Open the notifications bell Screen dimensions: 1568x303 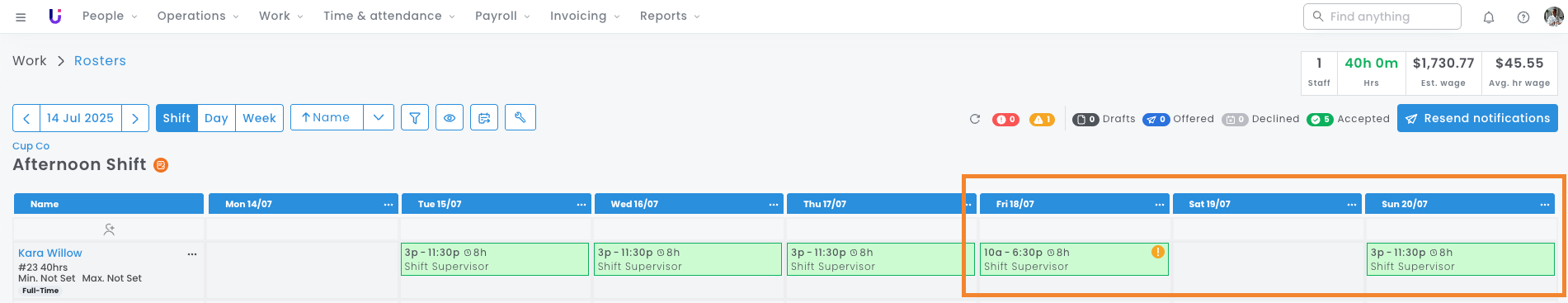tap(1489, 17)
